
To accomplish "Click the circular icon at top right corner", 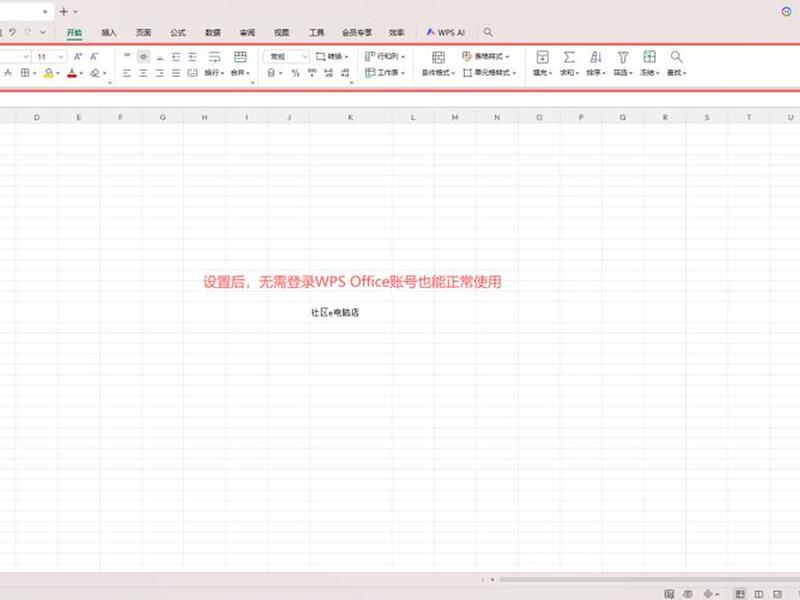I will (786, 11).
